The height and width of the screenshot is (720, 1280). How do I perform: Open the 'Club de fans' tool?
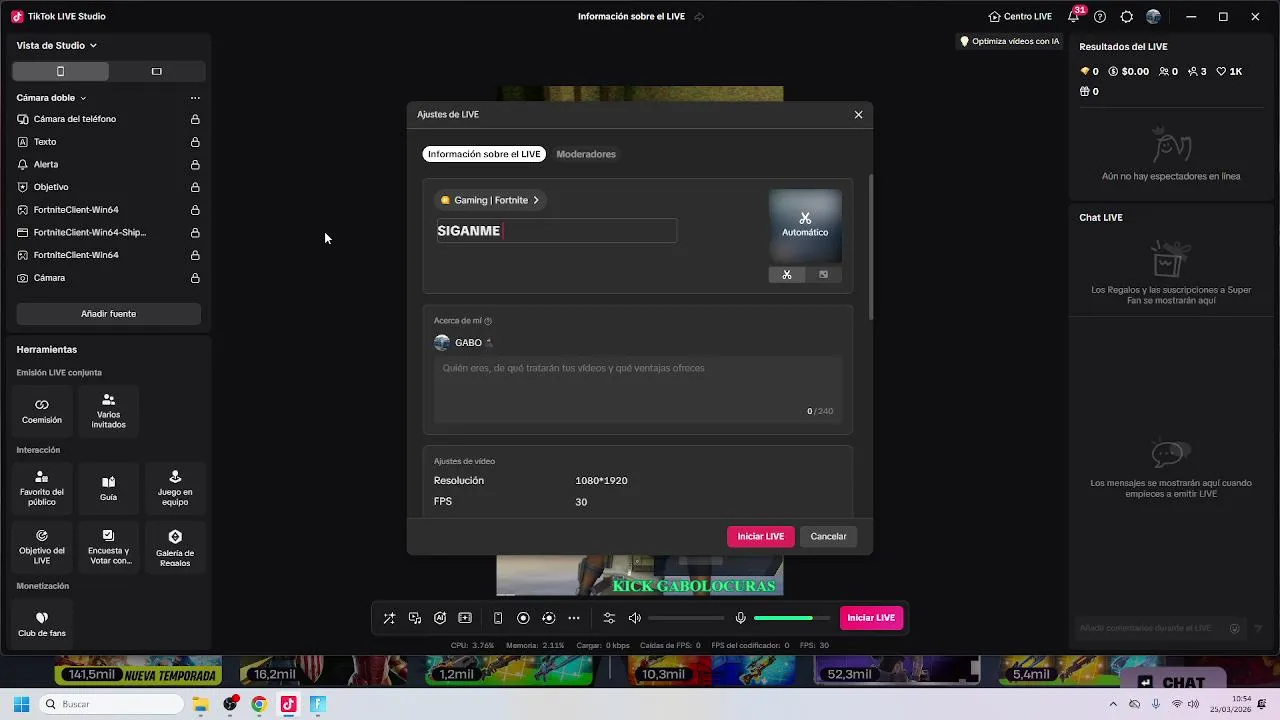pyautogui.click(x=42, y=624)
